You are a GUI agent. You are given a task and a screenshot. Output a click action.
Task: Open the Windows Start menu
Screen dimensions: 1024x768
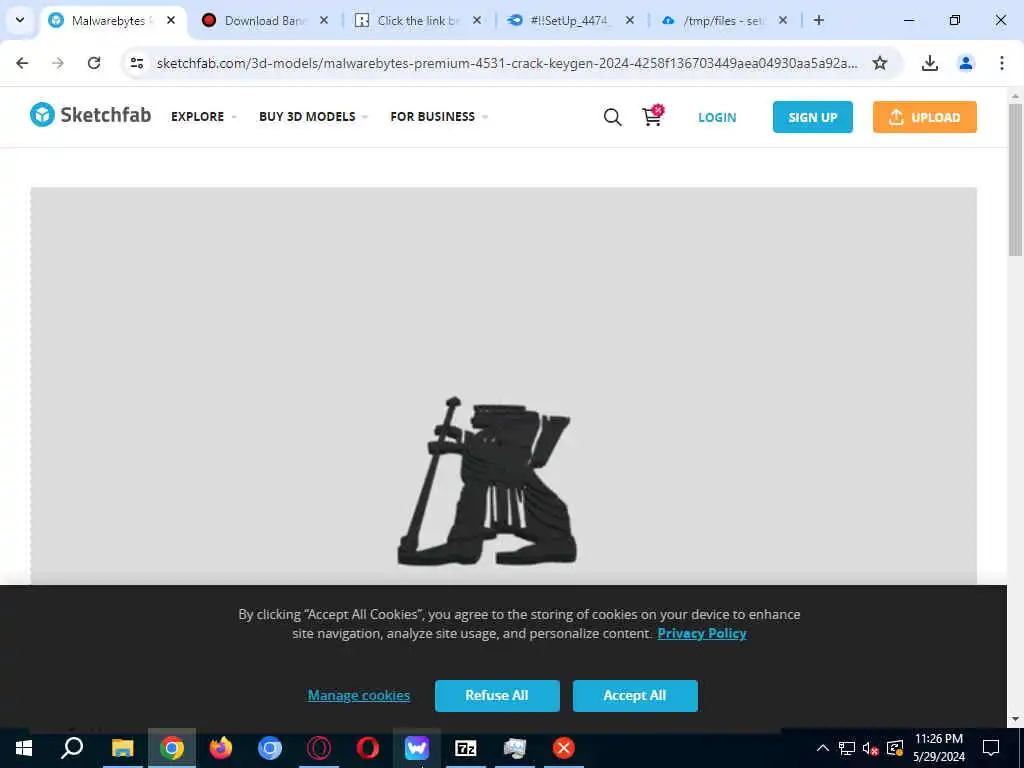click(x=24, y=748)
